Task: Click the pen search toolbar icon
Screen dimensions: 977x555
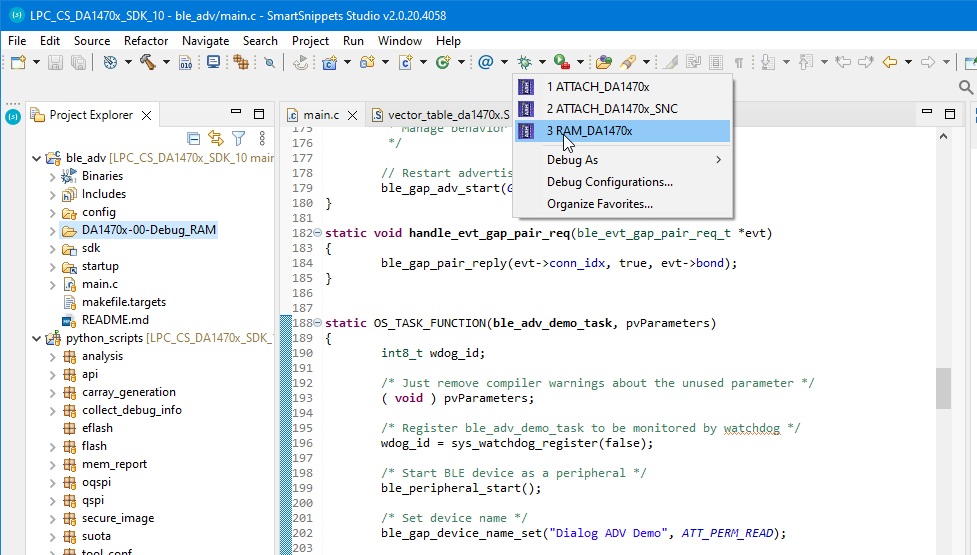Action: pos(628,62)
